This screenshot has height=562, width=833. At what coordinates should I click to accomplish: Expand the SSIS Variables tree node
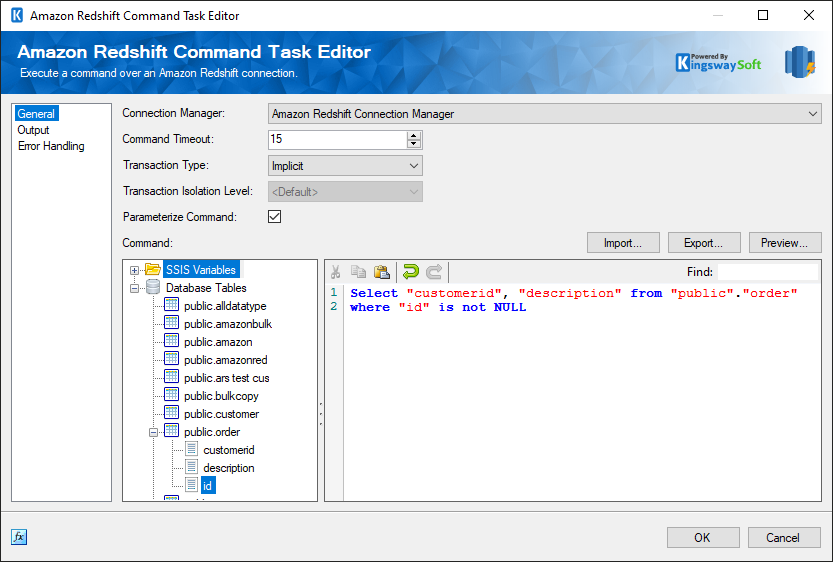(x=134, y=270)
